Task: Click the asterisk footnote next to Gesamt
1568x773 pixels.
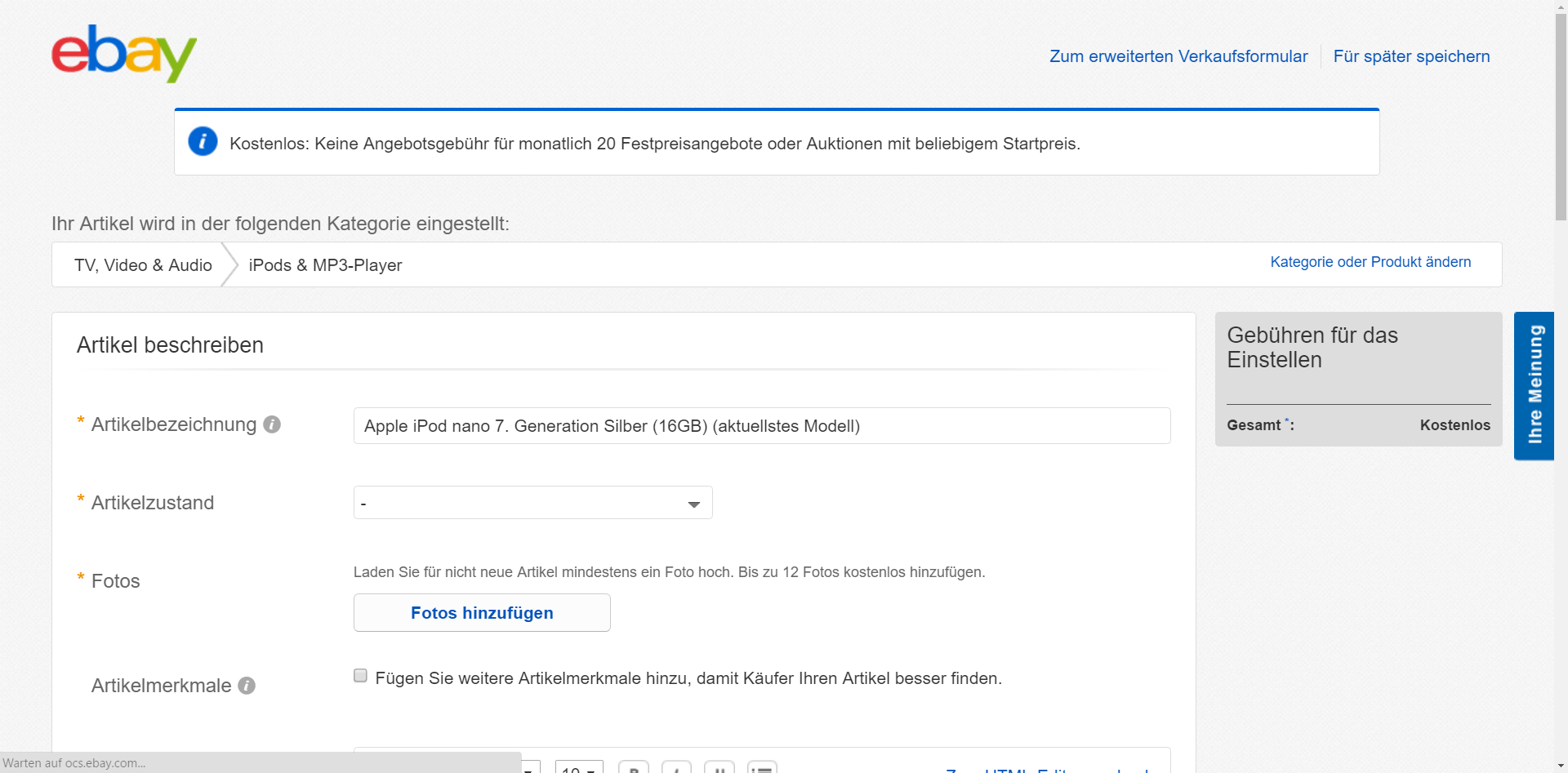Action: coord(1287,420)
